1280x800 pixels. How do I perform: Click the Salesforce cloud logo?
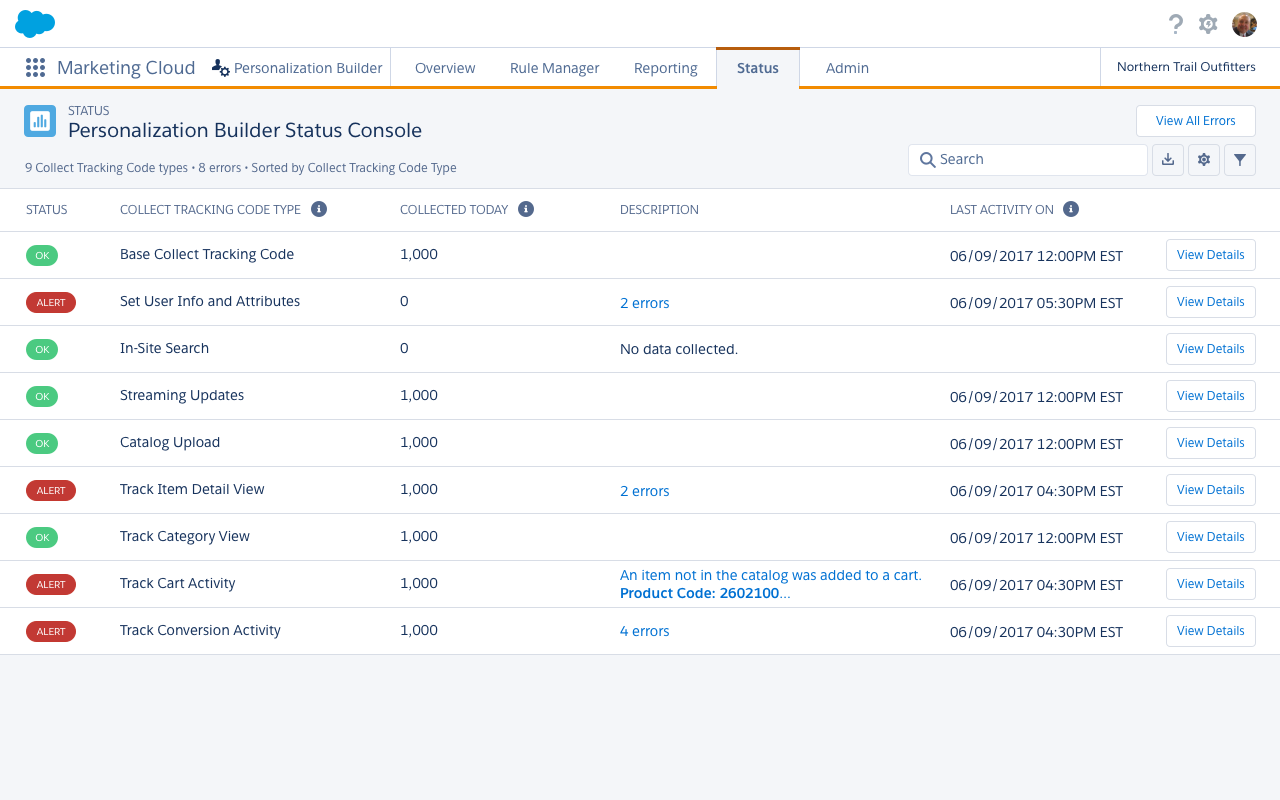35,23
